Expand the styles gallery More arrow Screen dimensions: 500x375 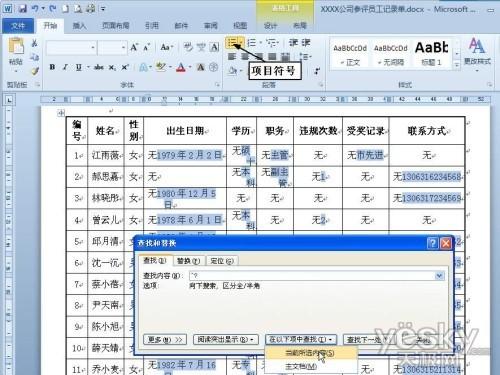[457, 65]
